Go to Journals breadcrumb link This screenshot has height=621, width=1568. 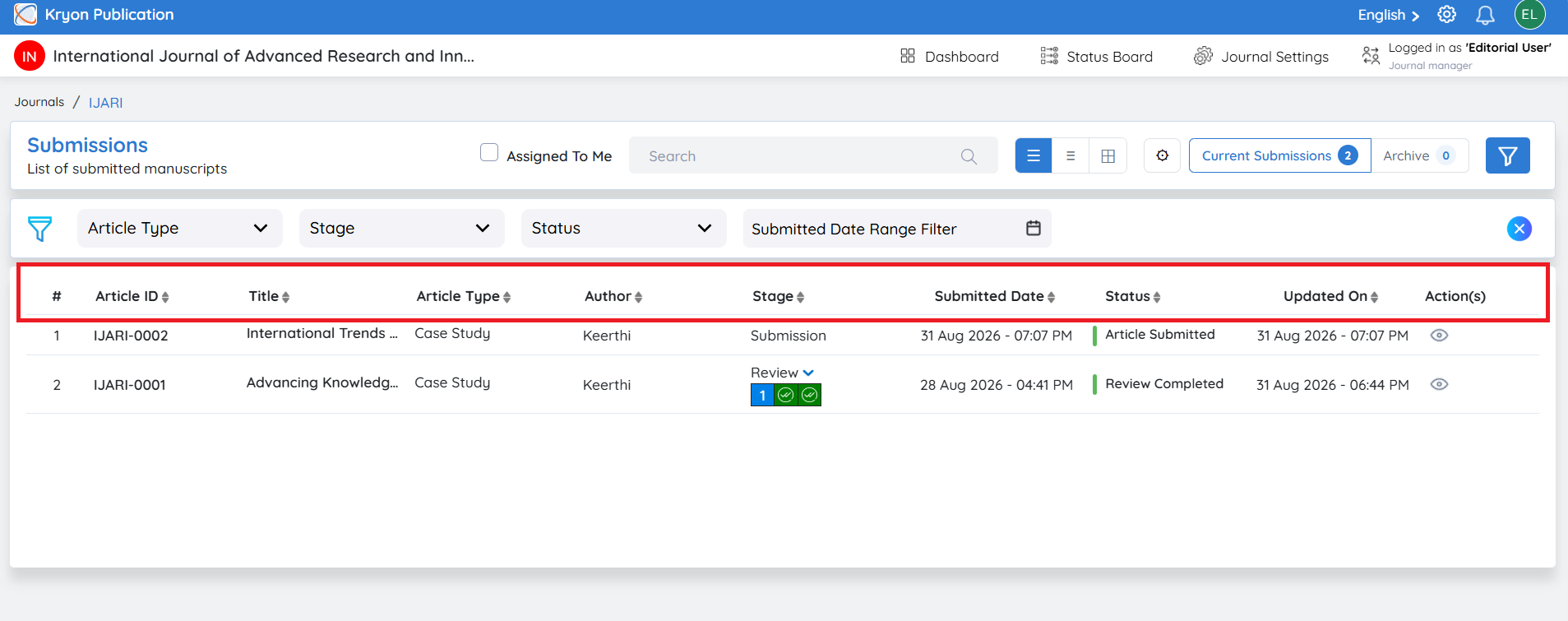[x=39, y=102]
